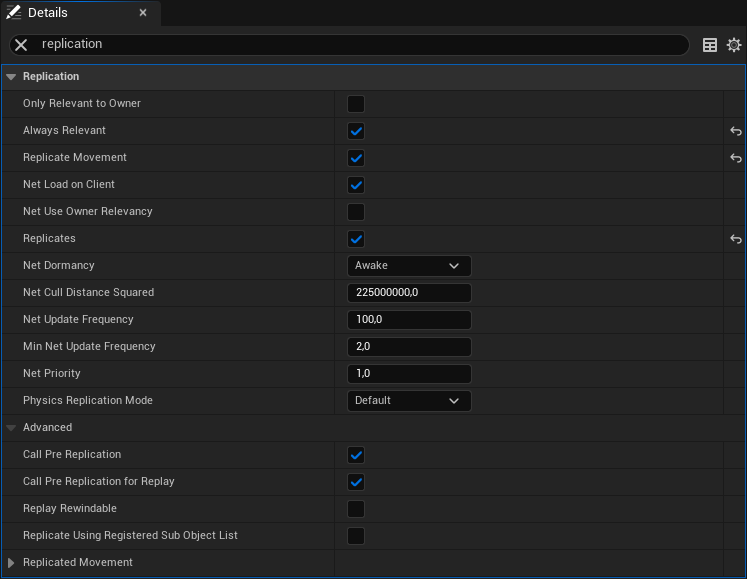Edit Min Net Update Frequency field

(x=409, y=347)
